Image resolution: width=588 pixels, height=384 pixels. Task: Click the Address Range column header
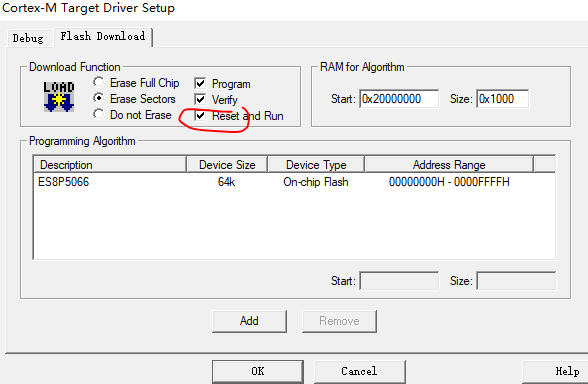[x=449, y=165]
